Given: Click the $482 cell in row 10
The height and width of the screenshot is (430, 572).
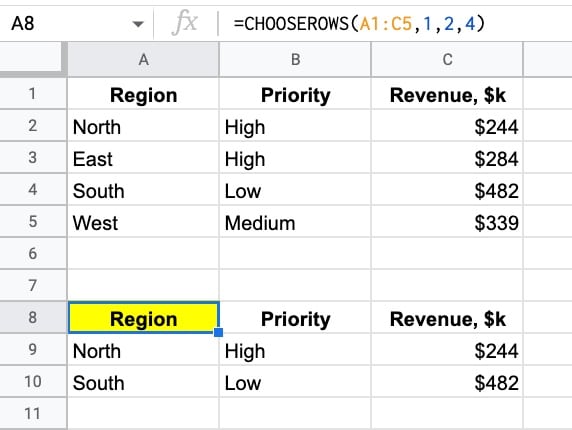Looking at the screenshot, I should pyautogui.click(x=447, y=381).
